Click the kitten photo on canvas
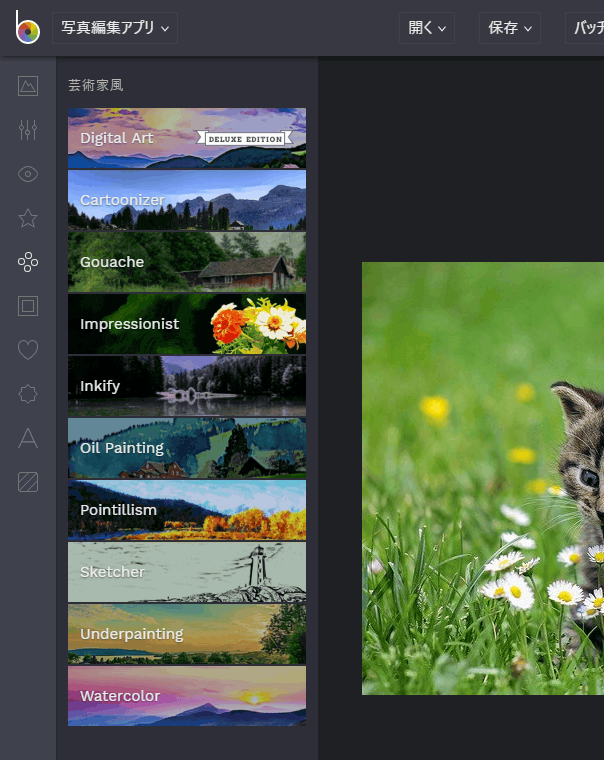 (x=483, y=478)
